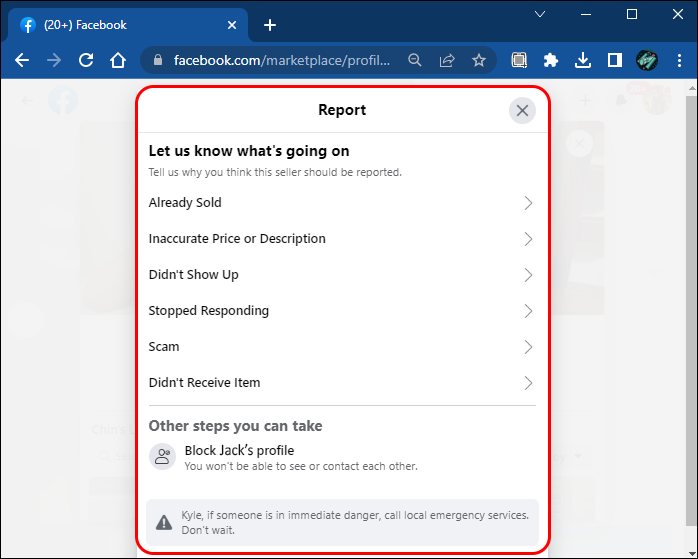Open the extensions puzzle icon
This screenshot has height=559, width=698.
550,60
